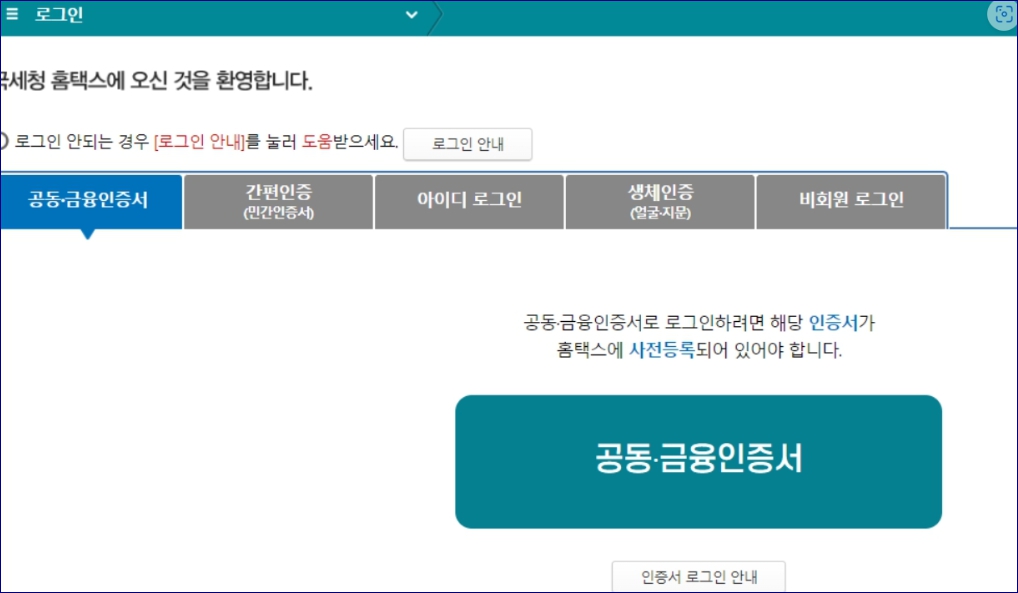Open the 아이디 로그인 tab

(x=467, y=200)
